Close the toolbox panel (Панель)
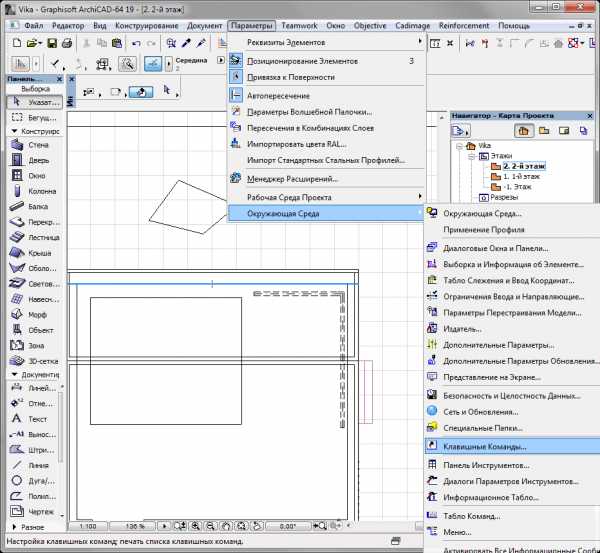Screen dimensions: 600x553 click(x=59, y=79)
